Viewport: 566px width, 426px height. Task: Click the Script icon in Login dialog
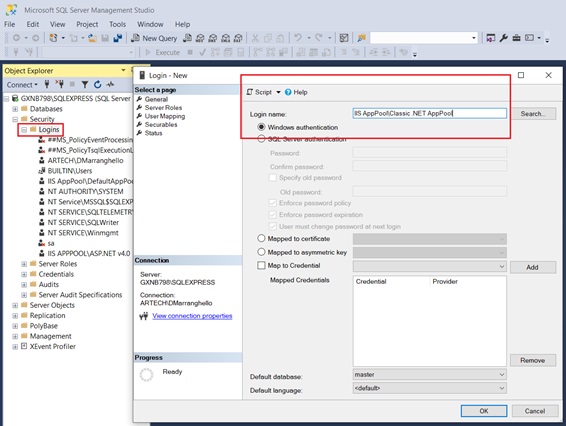pyautogui.click(x=249, y=92)
